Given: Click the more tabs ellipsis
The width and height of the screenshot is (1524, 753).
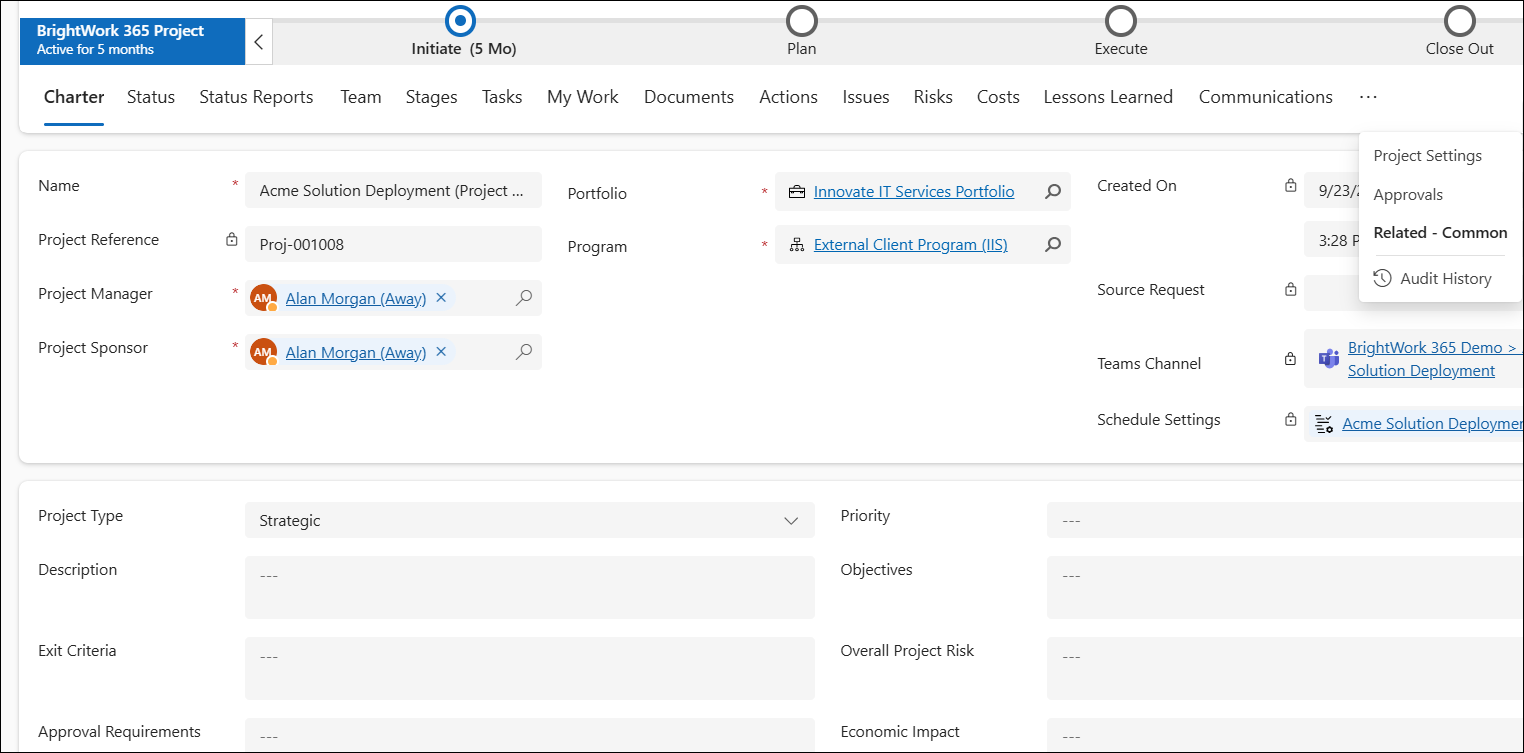Looking at the screenshot, I should (1369, 97).
